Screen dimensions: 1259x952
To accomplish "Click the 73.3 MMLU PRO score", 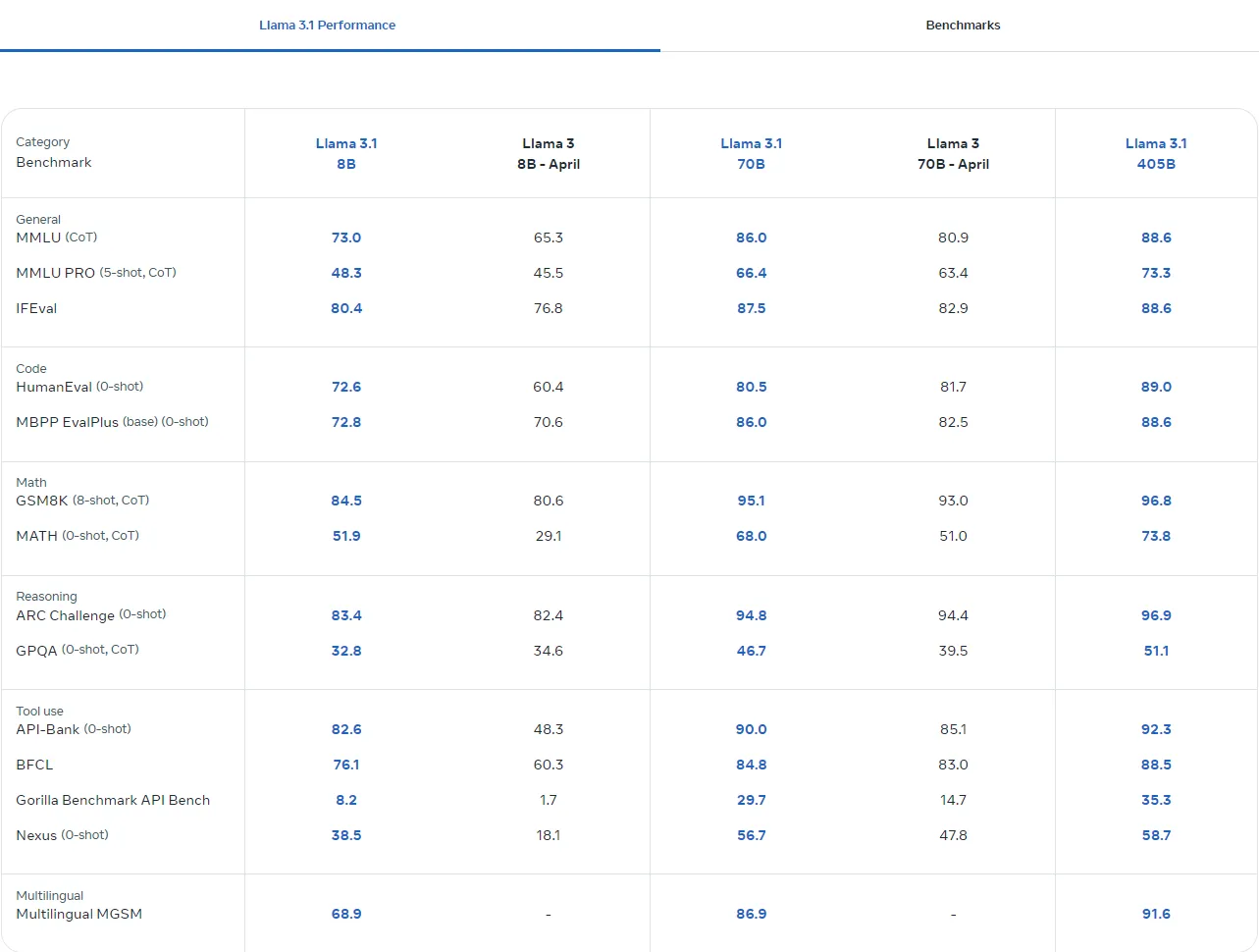I will [1156, 273].
